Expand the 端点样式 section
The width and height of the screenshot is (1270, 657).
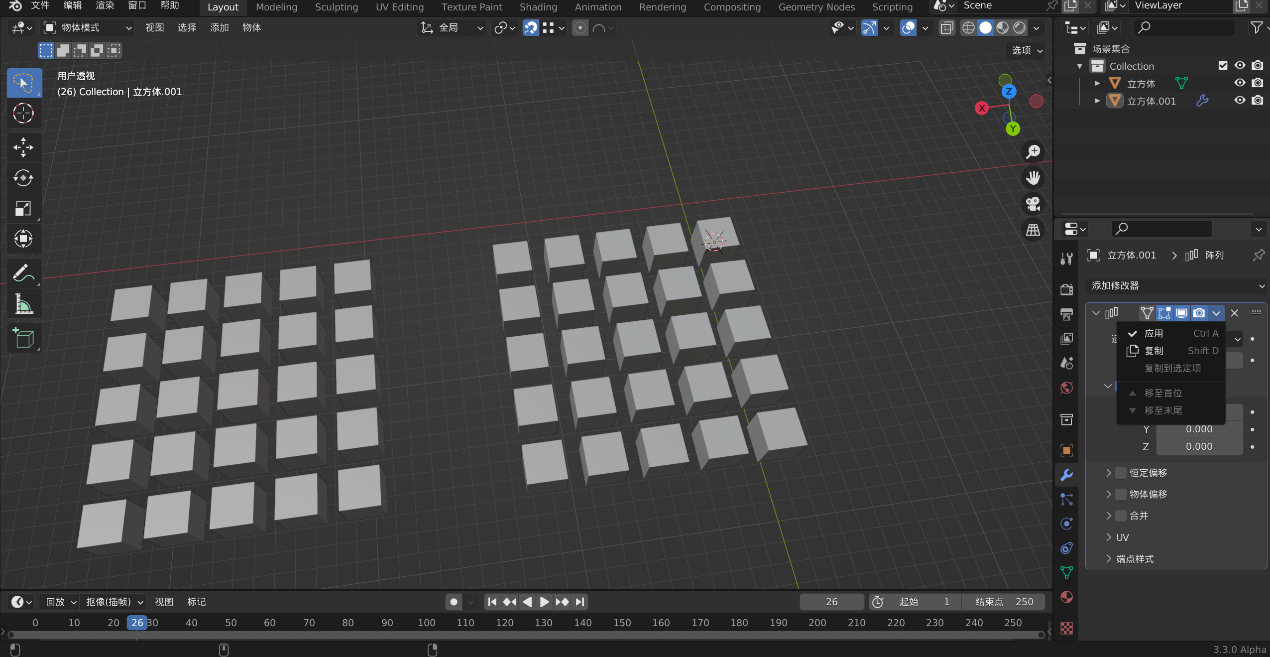1134,559
